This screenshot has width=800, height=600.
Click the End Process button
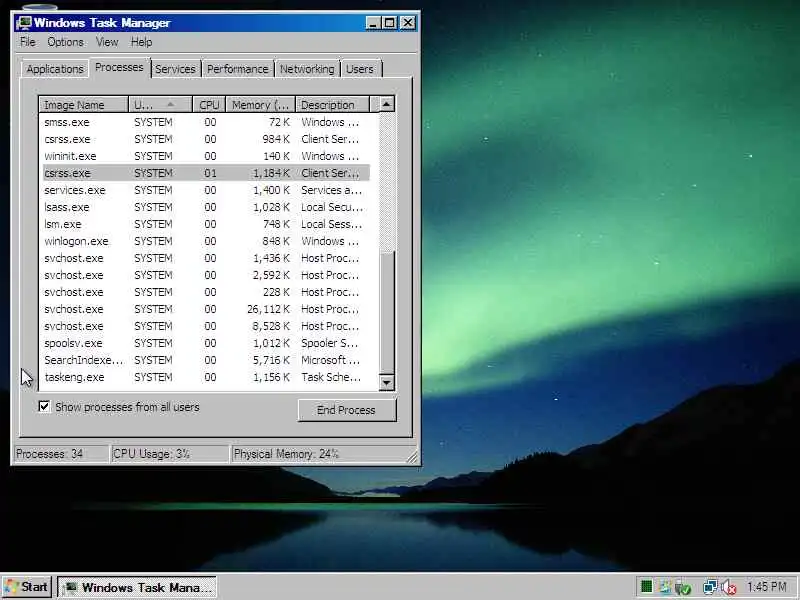pos(346,410)
